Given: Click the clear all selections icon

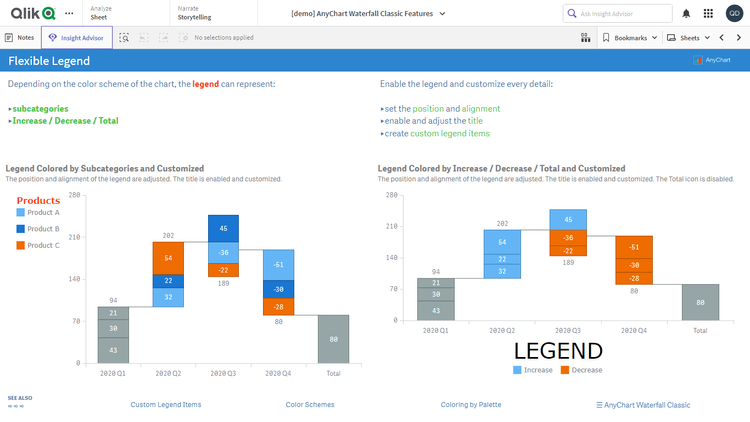Looking at the screenshot, I should click(x=183, y=37).
